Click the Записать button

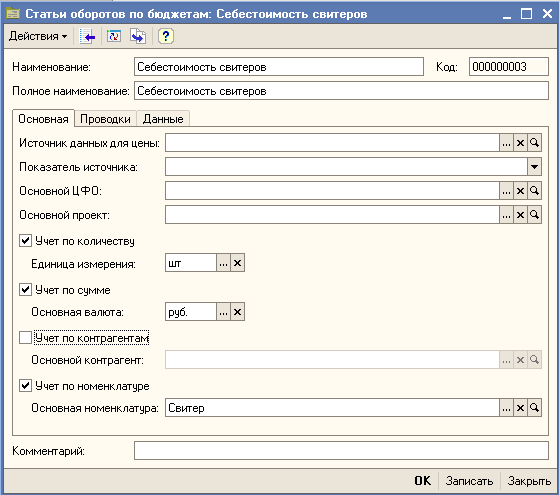coord(469,481)
